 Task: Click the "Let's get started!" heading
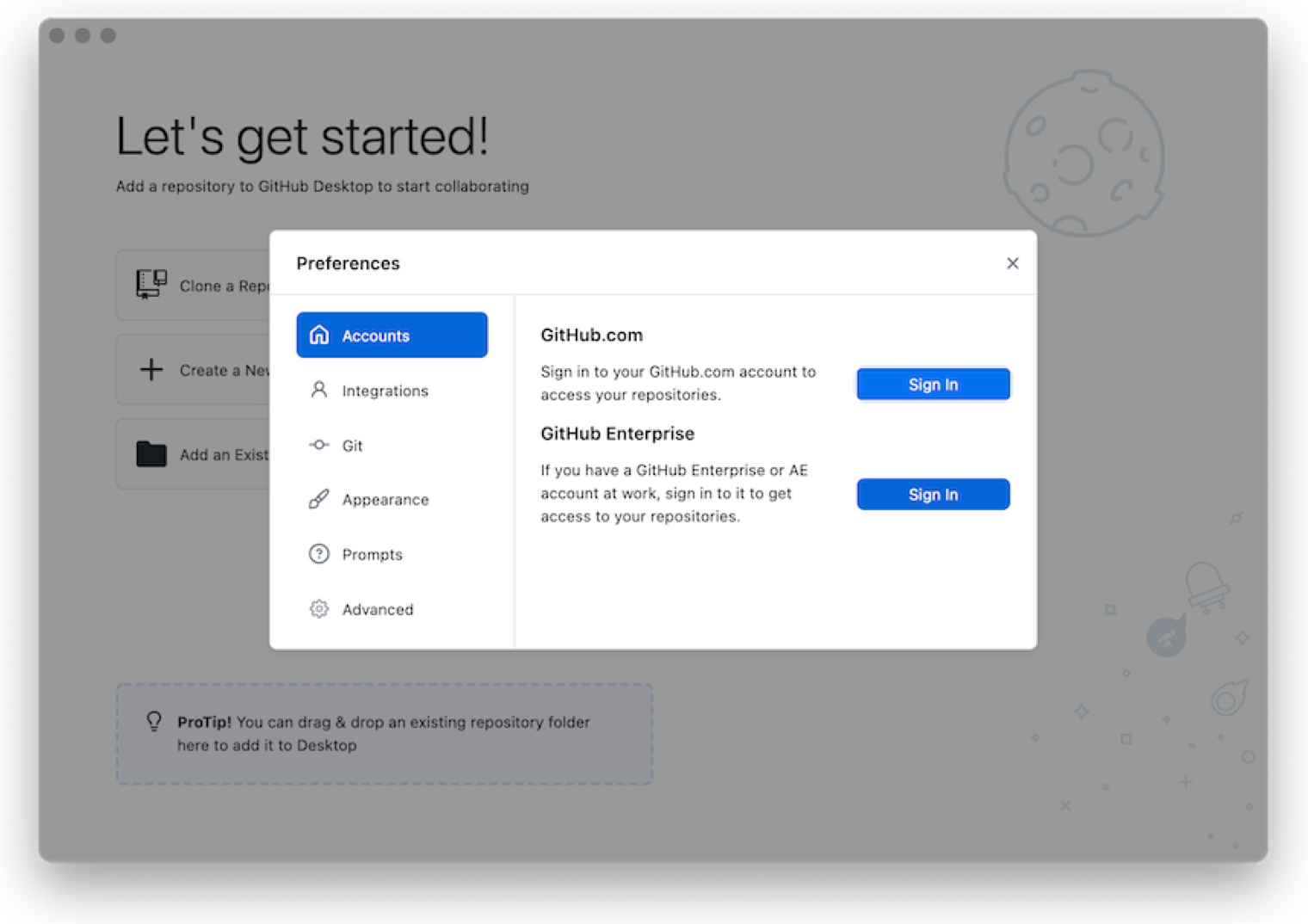click(x=302, y=137)
